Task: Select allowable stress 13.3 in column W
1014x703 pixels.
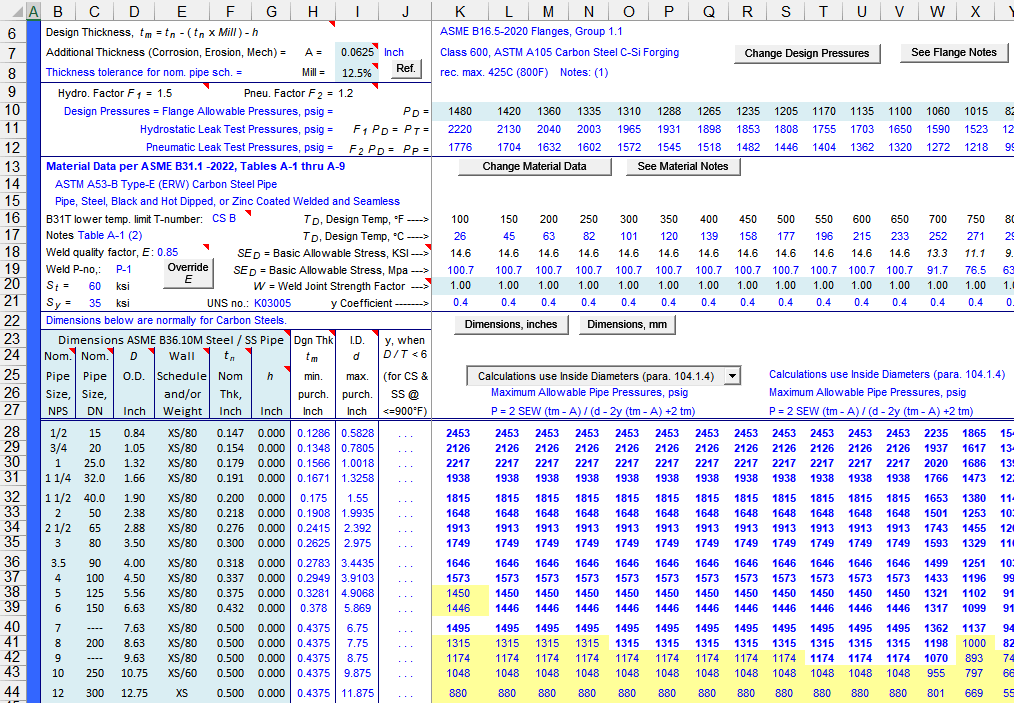Action: click(937, 254)
